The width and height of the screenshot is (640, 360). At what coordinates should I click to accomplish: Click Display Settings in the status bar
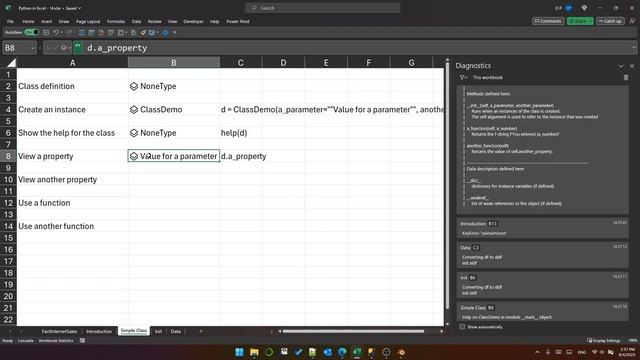(604, 340)
